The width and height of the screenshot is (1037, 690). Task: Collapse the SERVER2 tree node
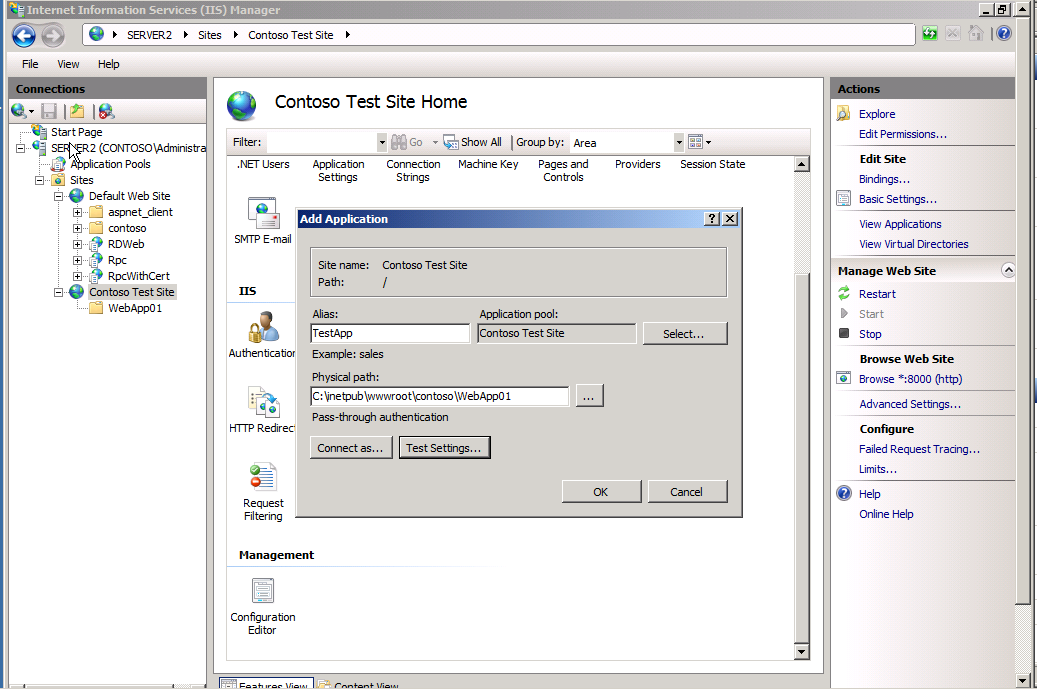[21, 148]
